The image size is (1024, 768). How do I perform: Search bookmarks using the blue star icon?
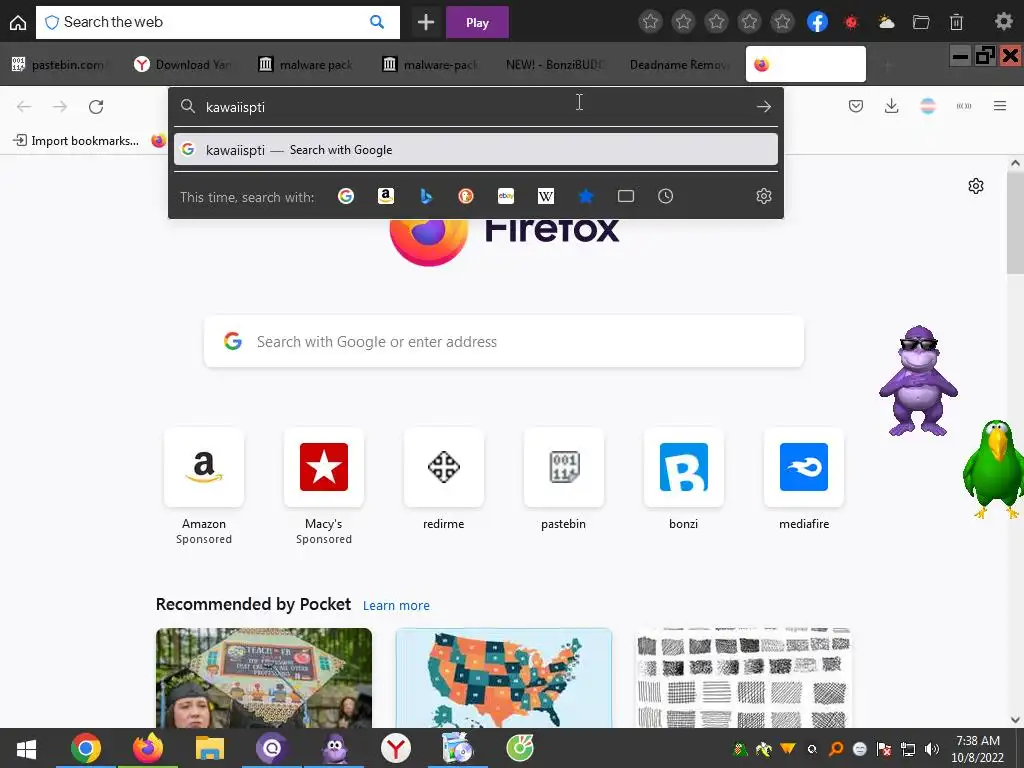[586, 196]
